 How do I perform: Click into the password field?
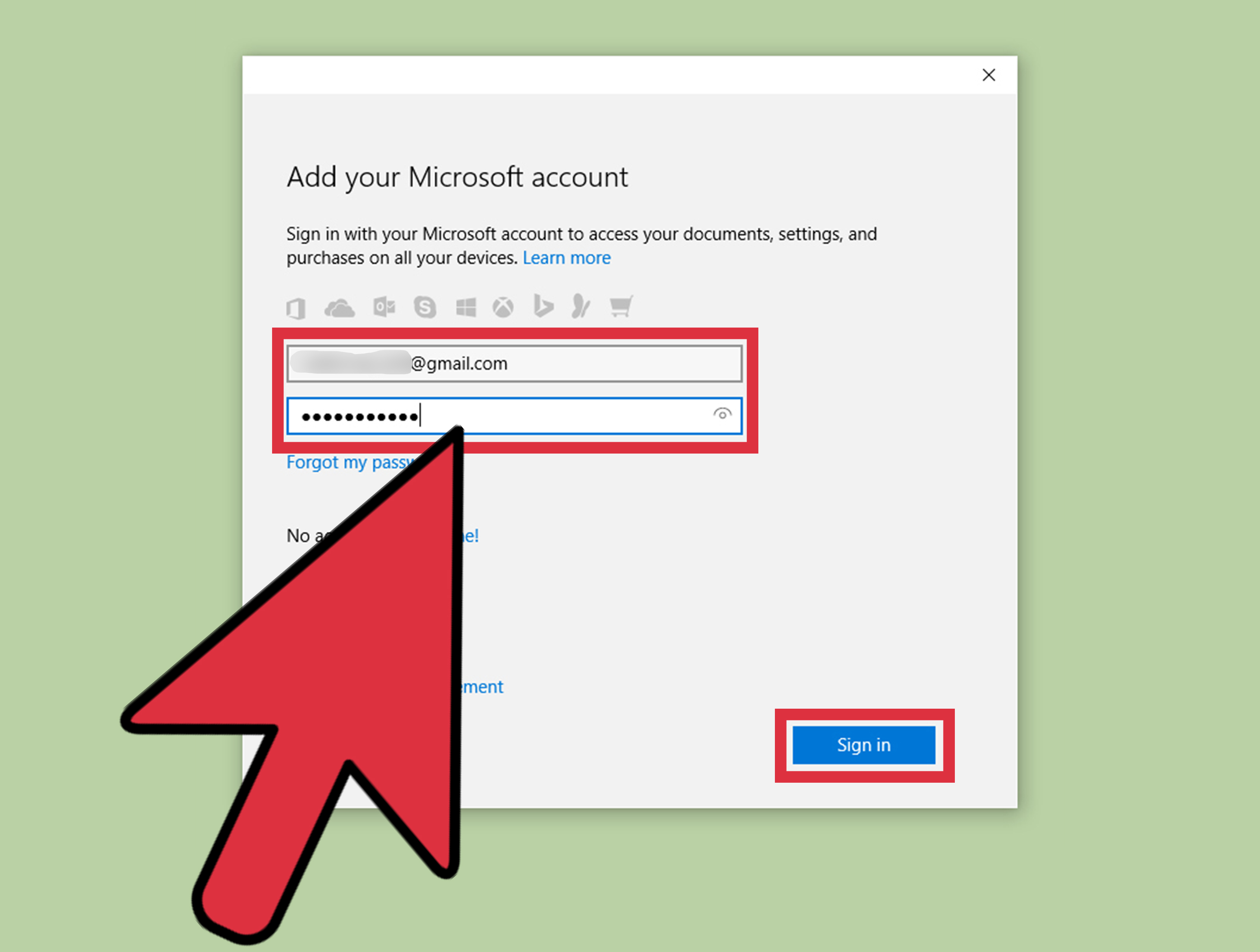[514, 416]
